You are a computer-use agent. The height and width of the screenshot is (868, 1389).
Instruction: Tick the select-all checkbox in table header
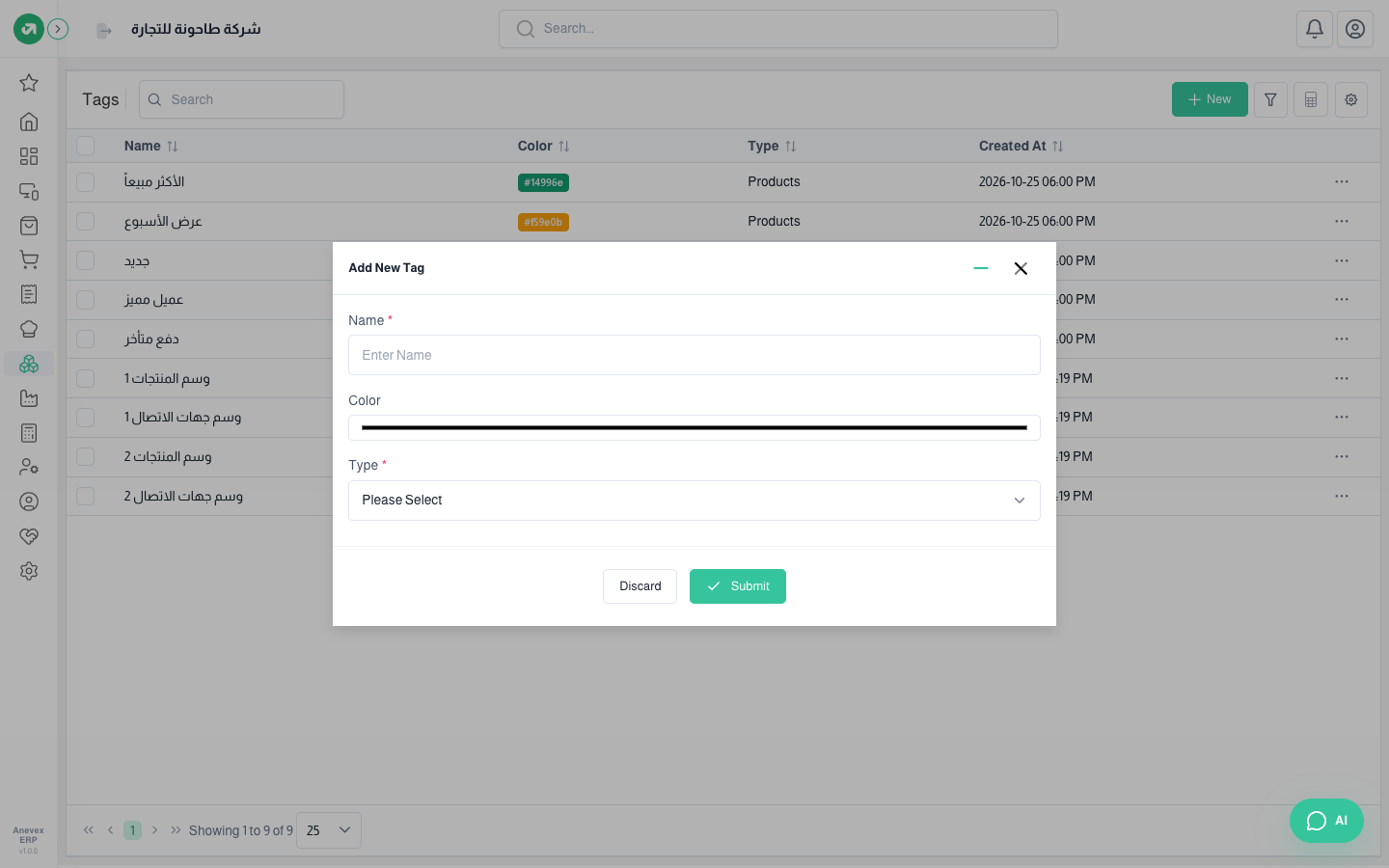86,146
